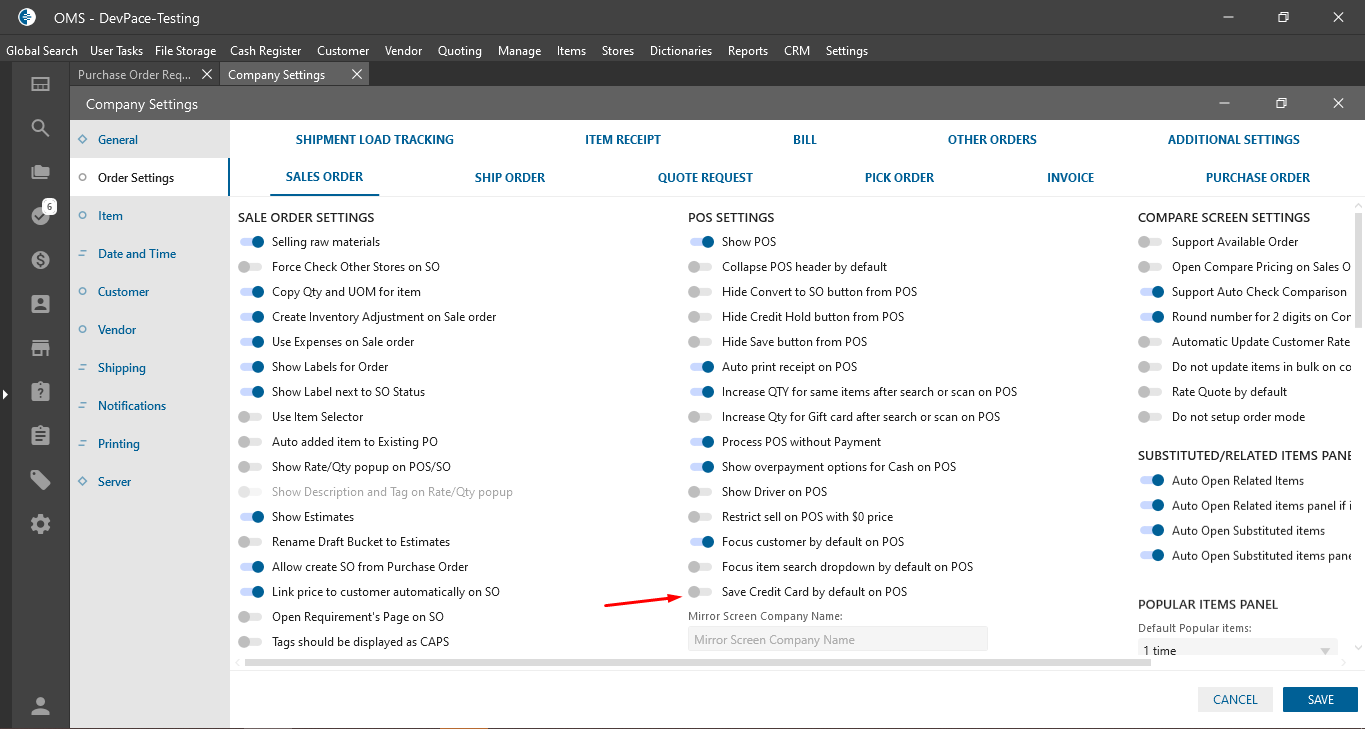The height and width of the screenshot is (729, 1365).
Task: Turn on Use Item Selector switch
Action: pos(252,417)
